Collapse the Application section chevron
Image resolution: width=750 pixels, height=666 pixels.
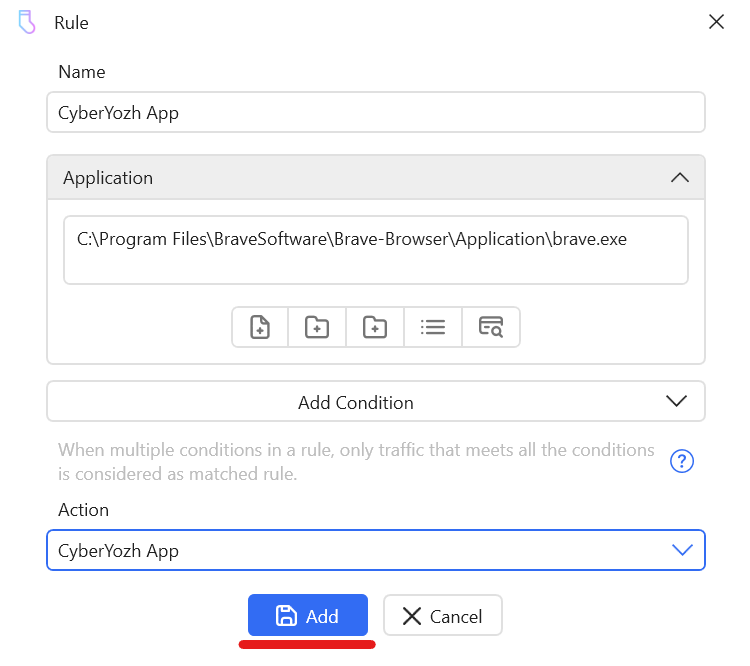[679, 178]
